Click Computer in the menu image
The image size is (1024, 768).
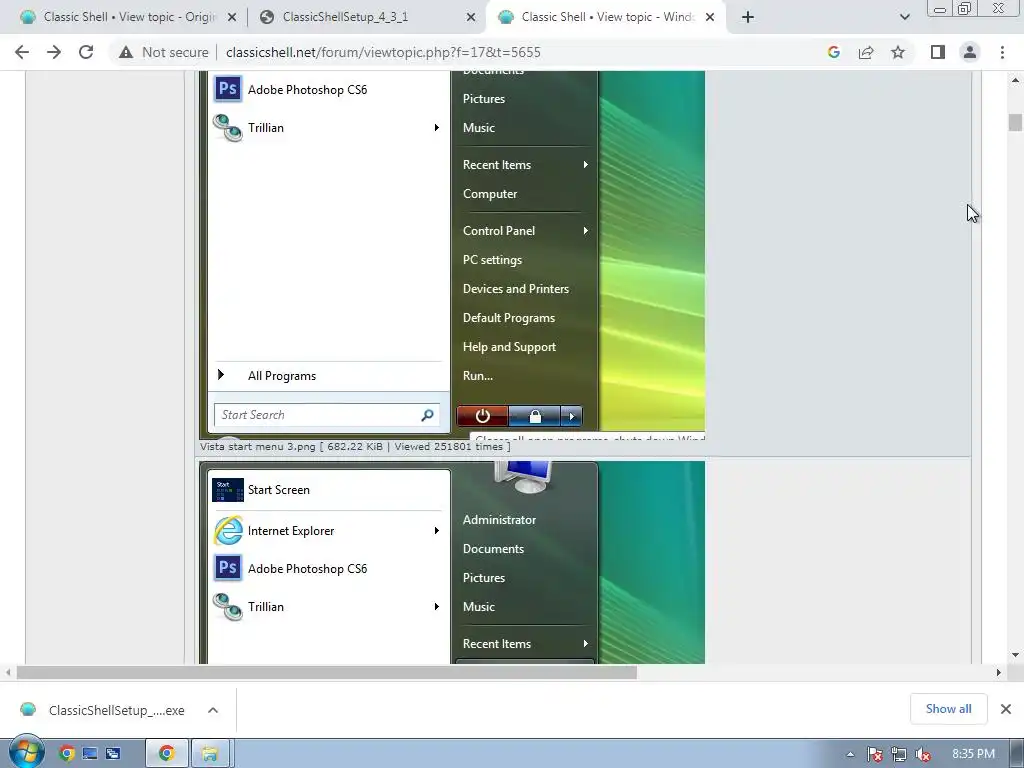click(490, 194)
